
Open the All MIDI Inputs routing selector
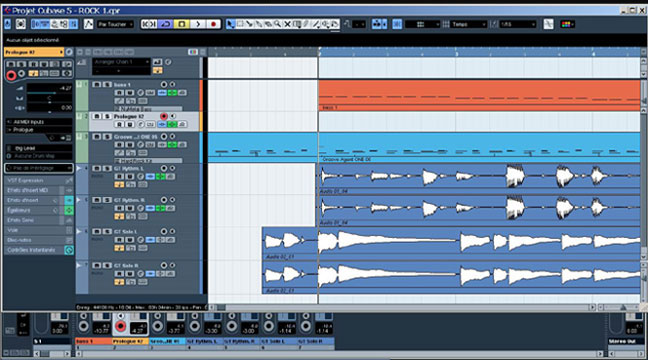pos(40,122)
